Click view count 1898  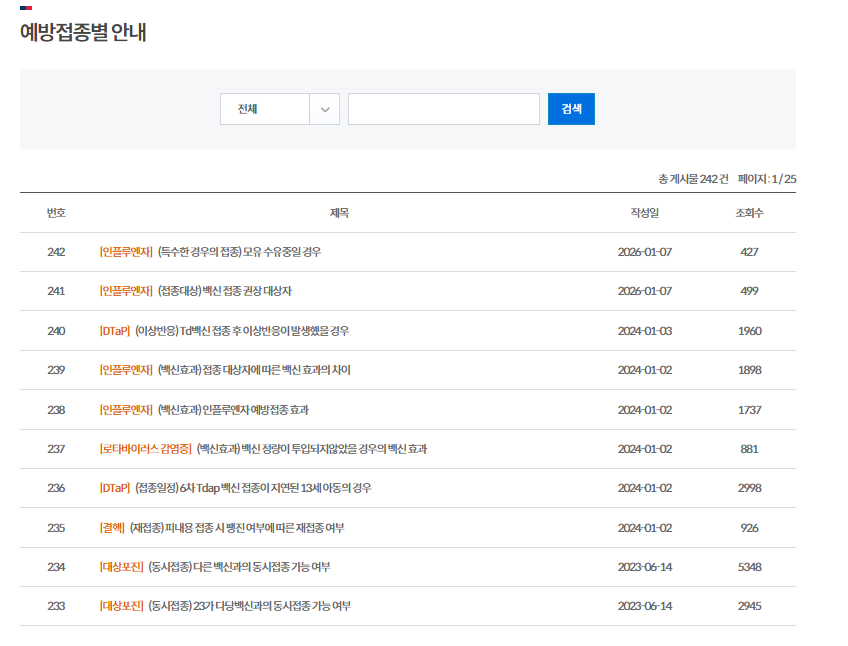[x=750, y=370]
